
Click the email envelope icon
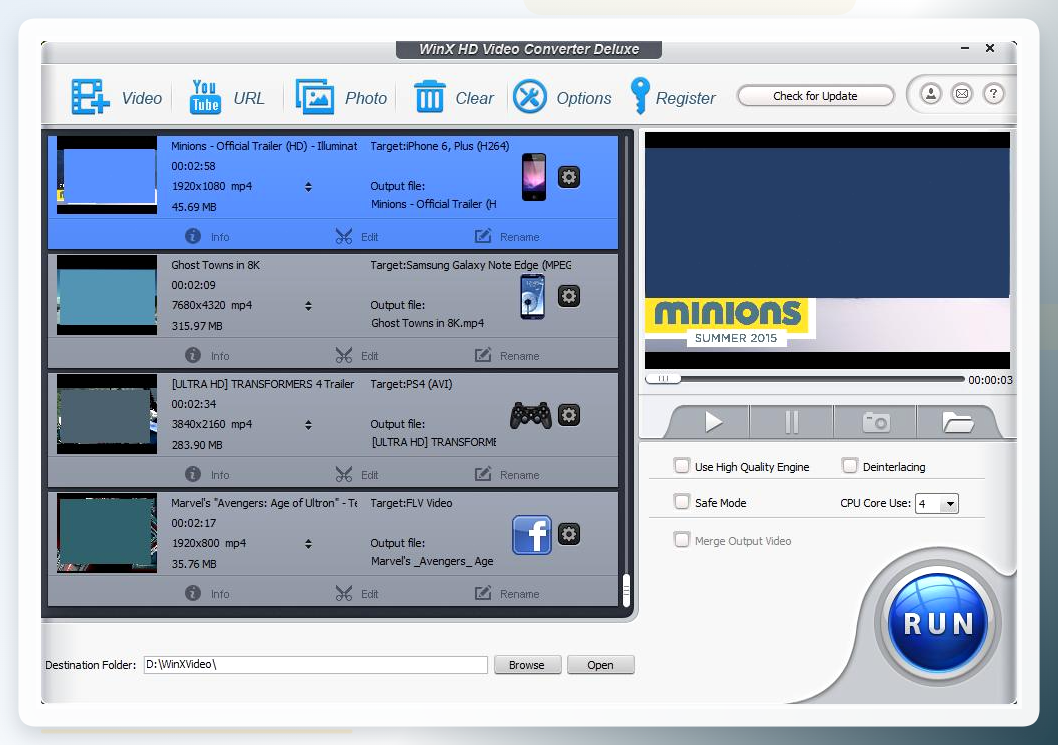pos(962,94)
